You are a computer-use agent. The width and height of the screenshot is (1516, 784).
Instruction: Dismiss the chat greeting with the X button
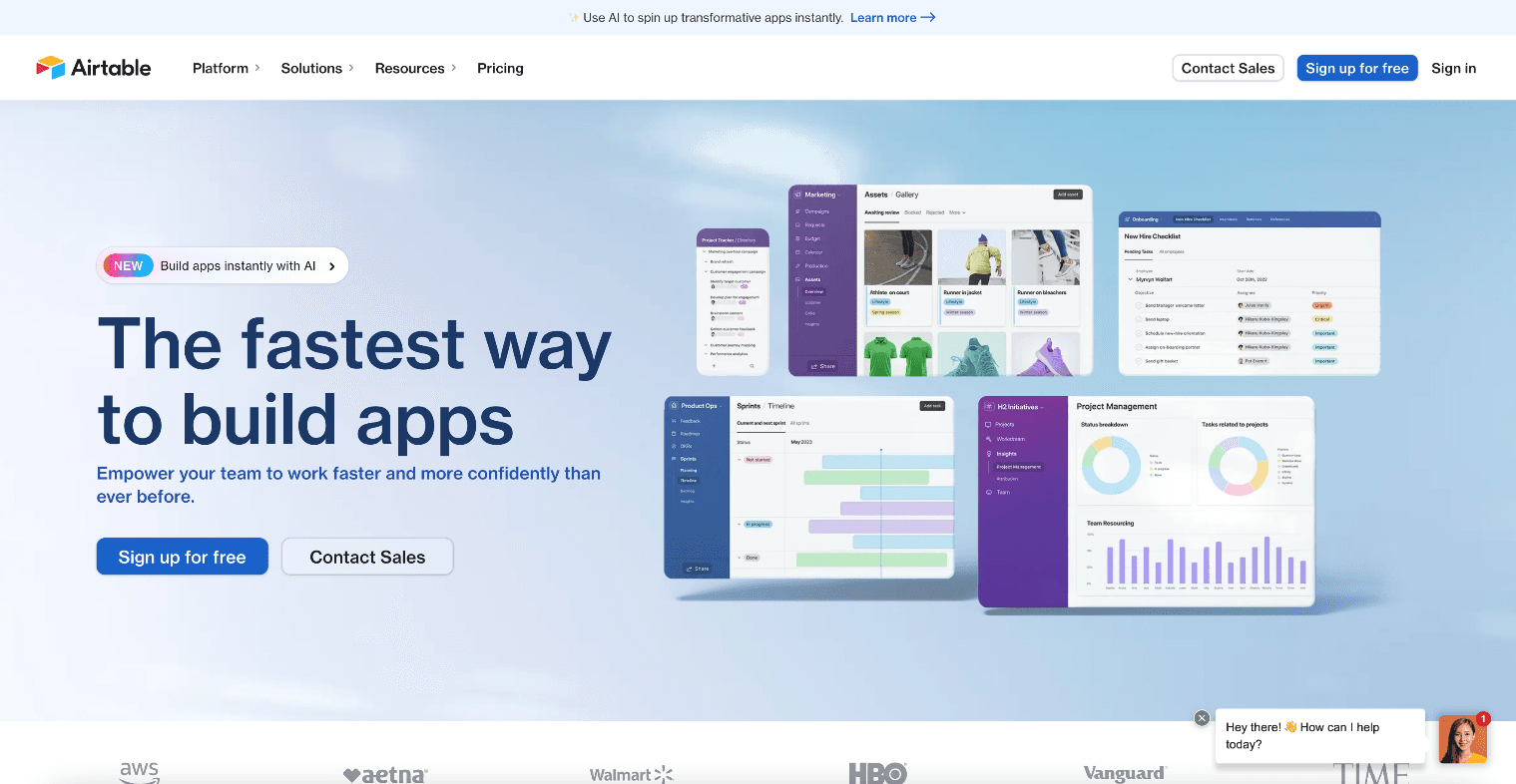[x=1202, y=718]
